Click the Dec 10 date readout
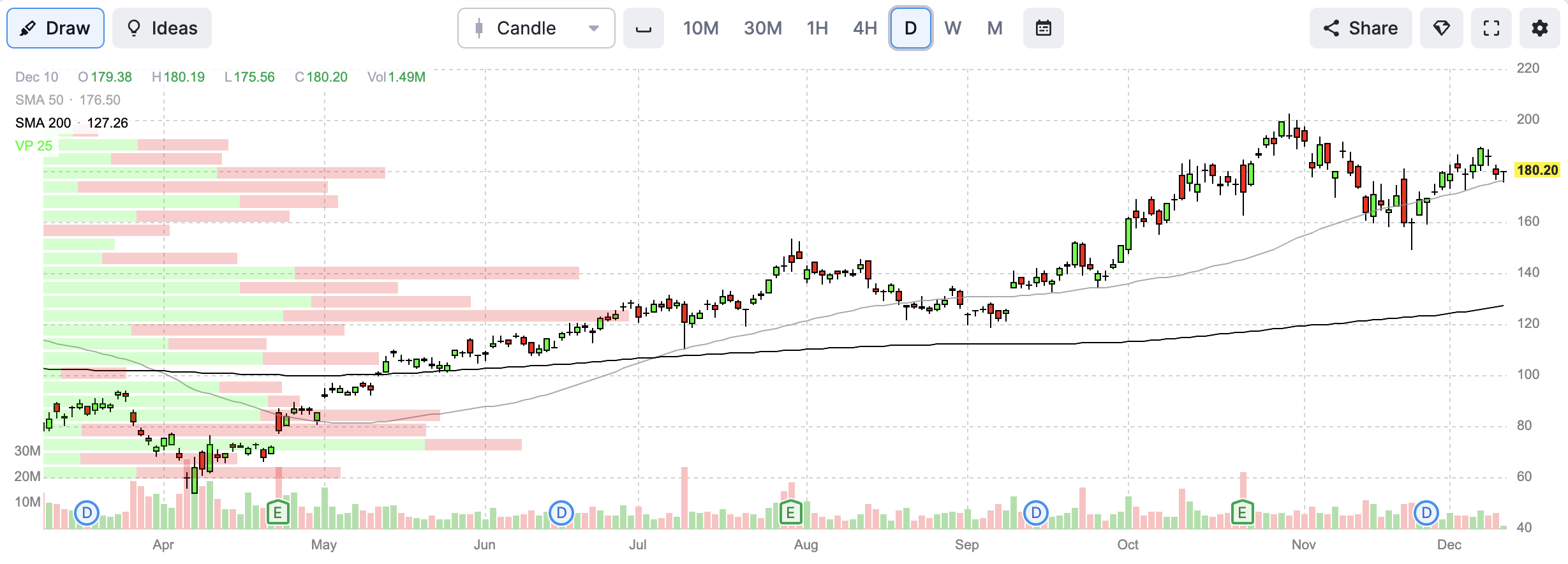Image resolution: width=1568 pixels, height=564 pixels. [36, 77]
